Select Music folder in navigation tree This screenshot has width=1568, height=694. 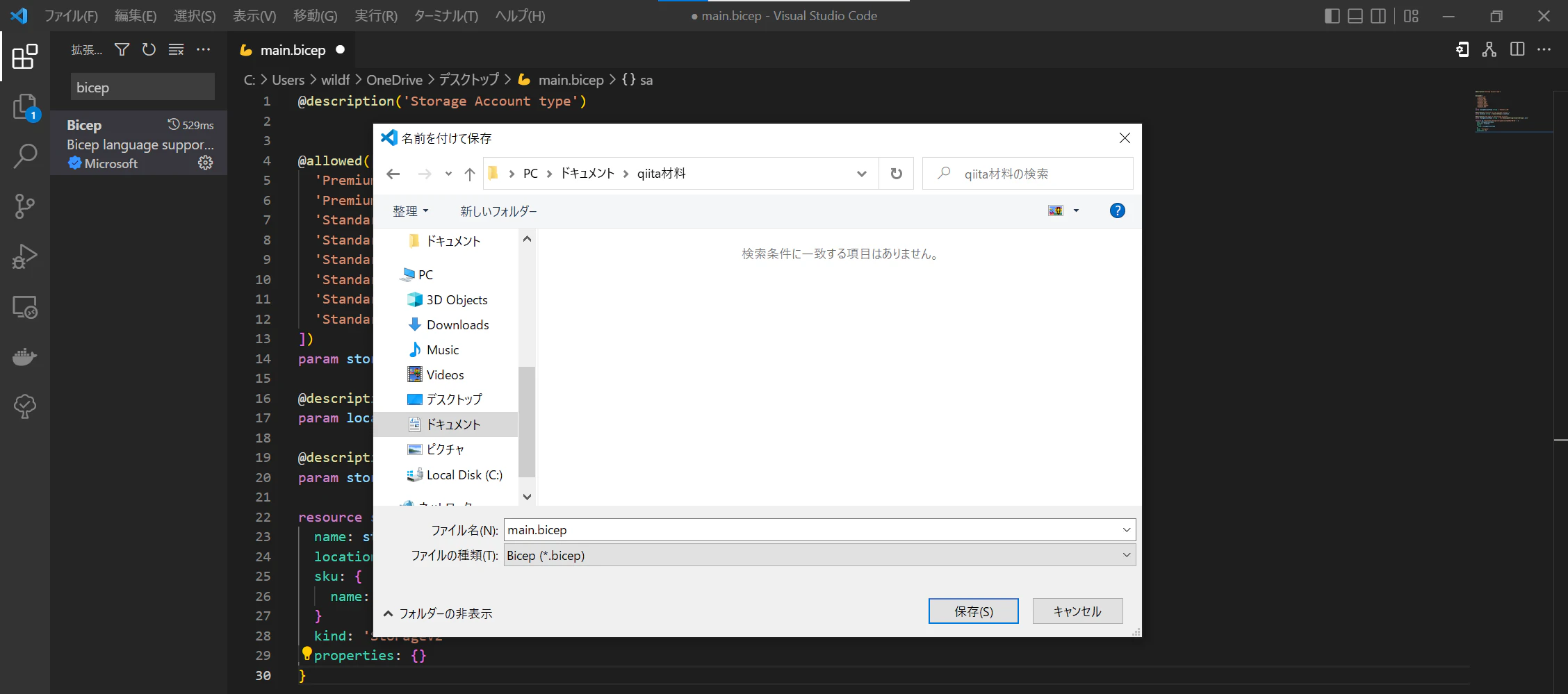pyautogui.click(x=443, y=349)
